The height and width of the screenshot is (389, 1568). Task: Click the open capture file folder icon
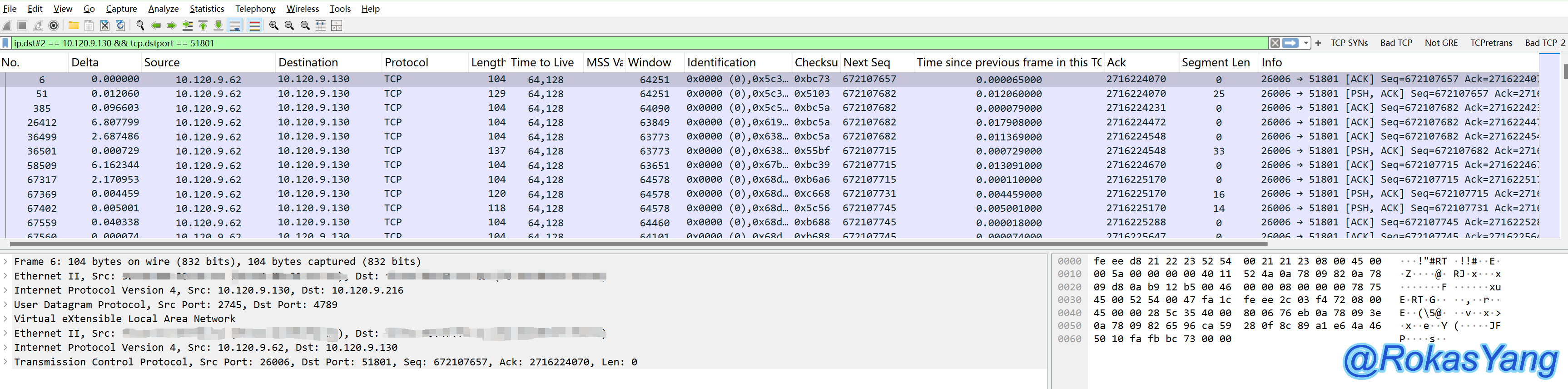[x=73, y=25]
